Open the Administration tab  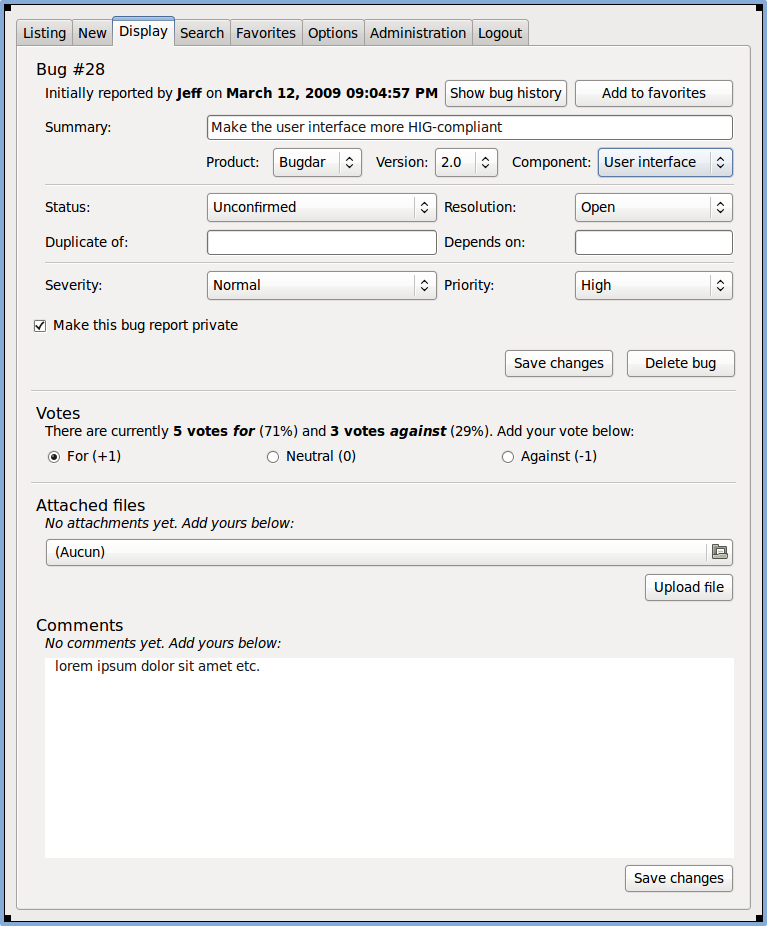point(418,33)
